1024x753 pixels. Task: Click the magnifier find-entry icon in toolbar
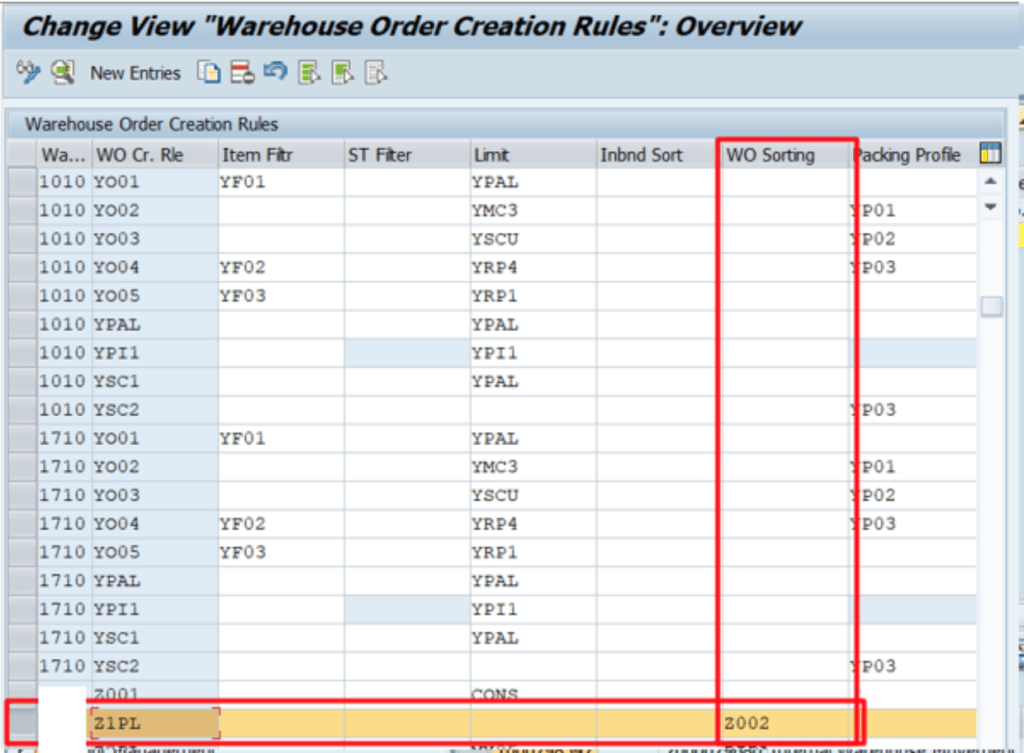pos(63,72)
